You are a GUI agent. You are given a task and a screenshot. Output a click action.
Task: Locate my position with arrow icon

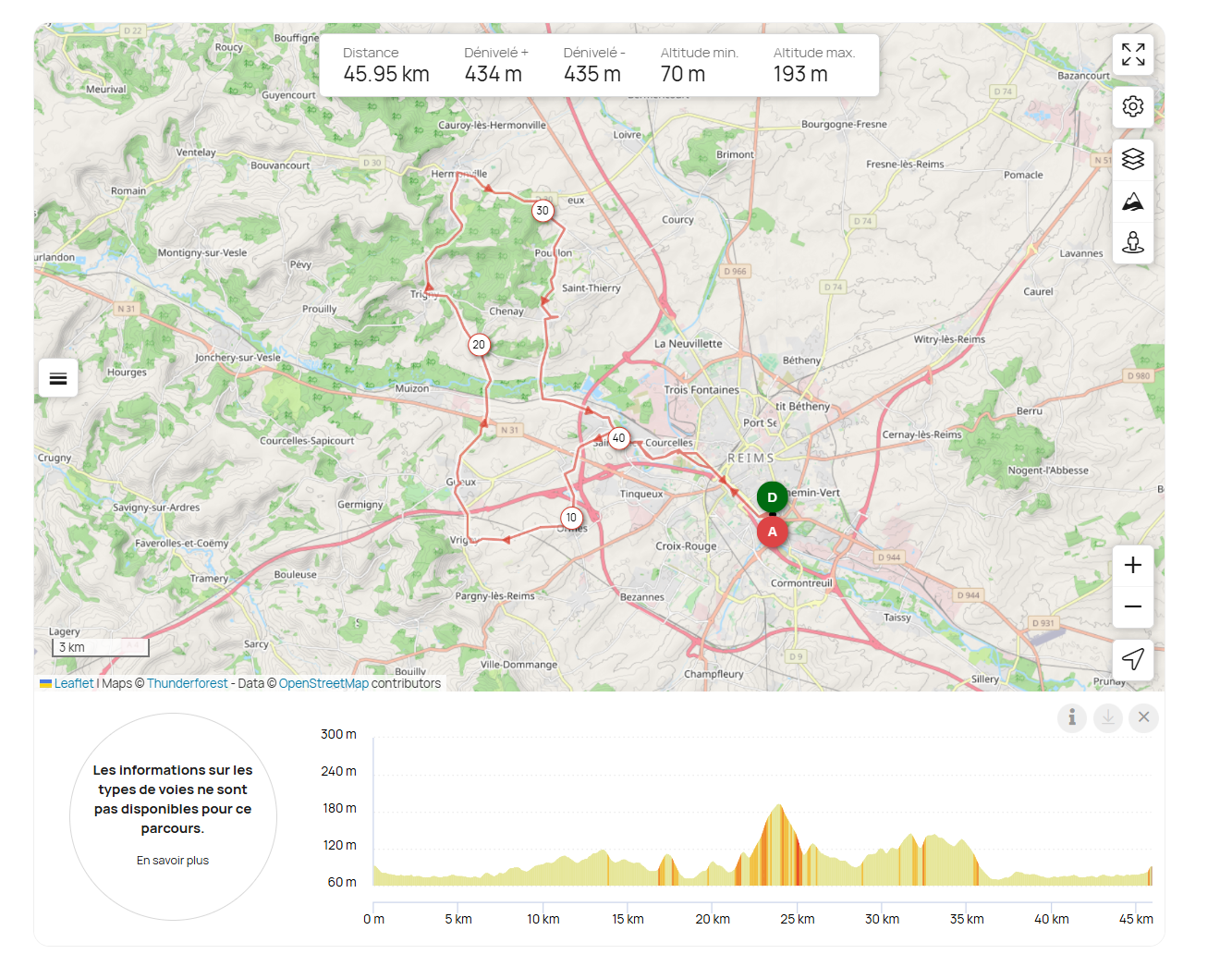(x=1132, y=659)
